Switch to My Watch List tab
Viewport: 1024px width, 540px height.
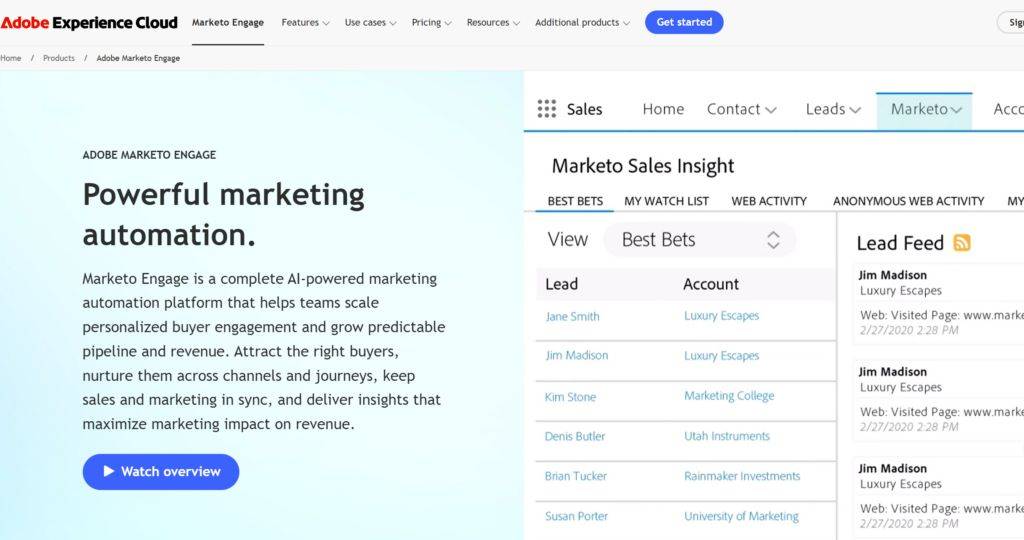pyautogui.click(x=666, y=201)
